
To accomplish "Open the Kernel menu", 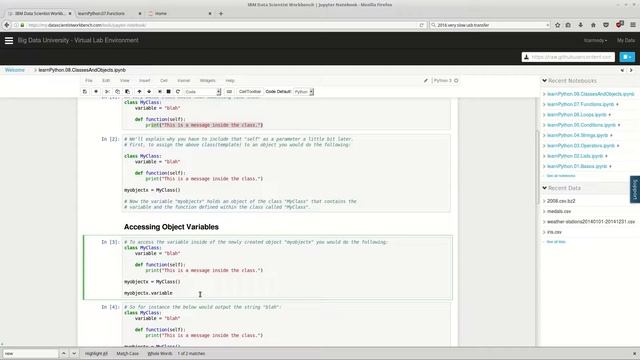I will pos(184,81).
